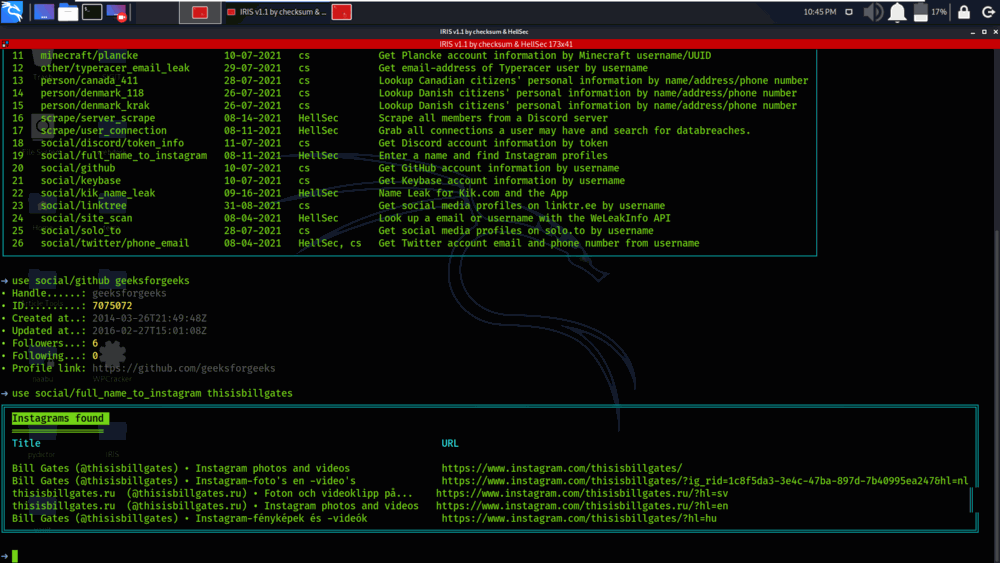Click Updated at value 2016-02-27T15:01:08Z
This screenshot has height=563, width=1000.
[x=149, y=331]
